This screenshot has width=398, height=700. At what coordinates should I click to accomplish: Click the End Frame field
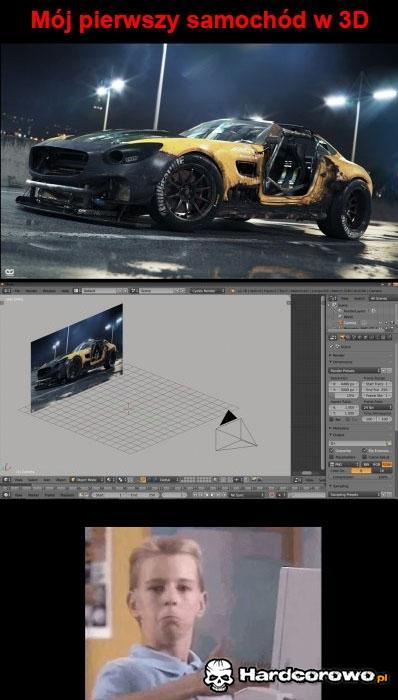click(377, 390)
